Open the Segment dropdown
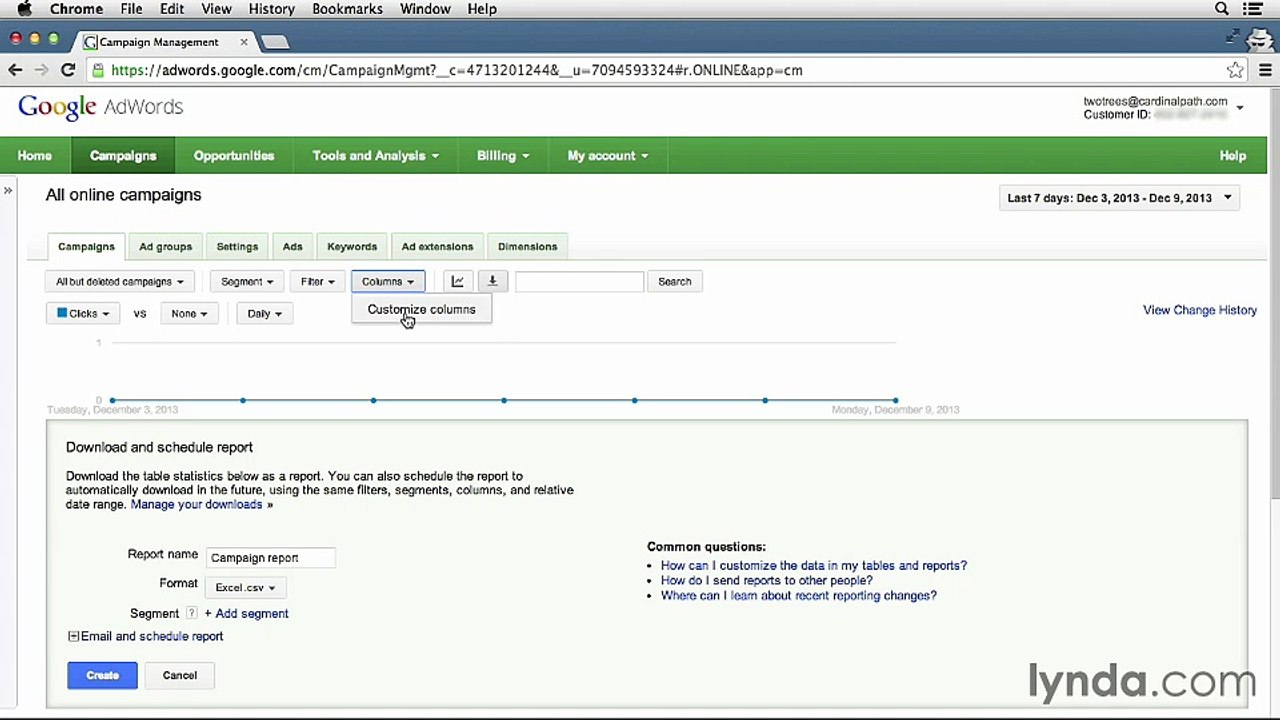This screenshot has width=1280, height=720. [x=247, y=282]
